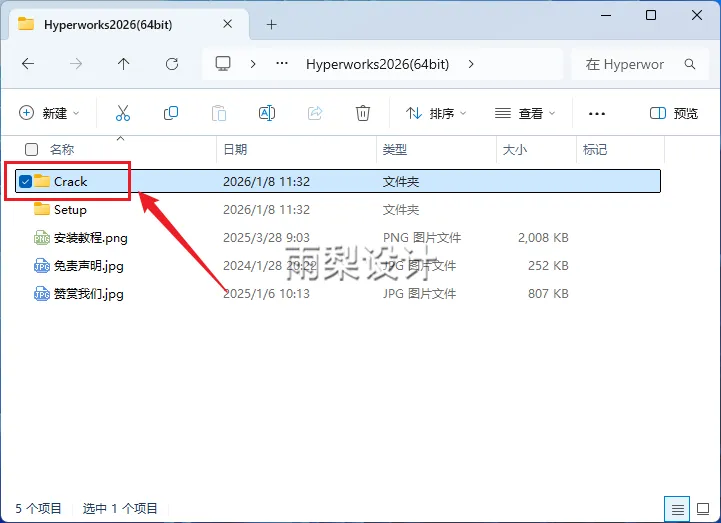Click the Share icon in toolbar

[315, 113]
